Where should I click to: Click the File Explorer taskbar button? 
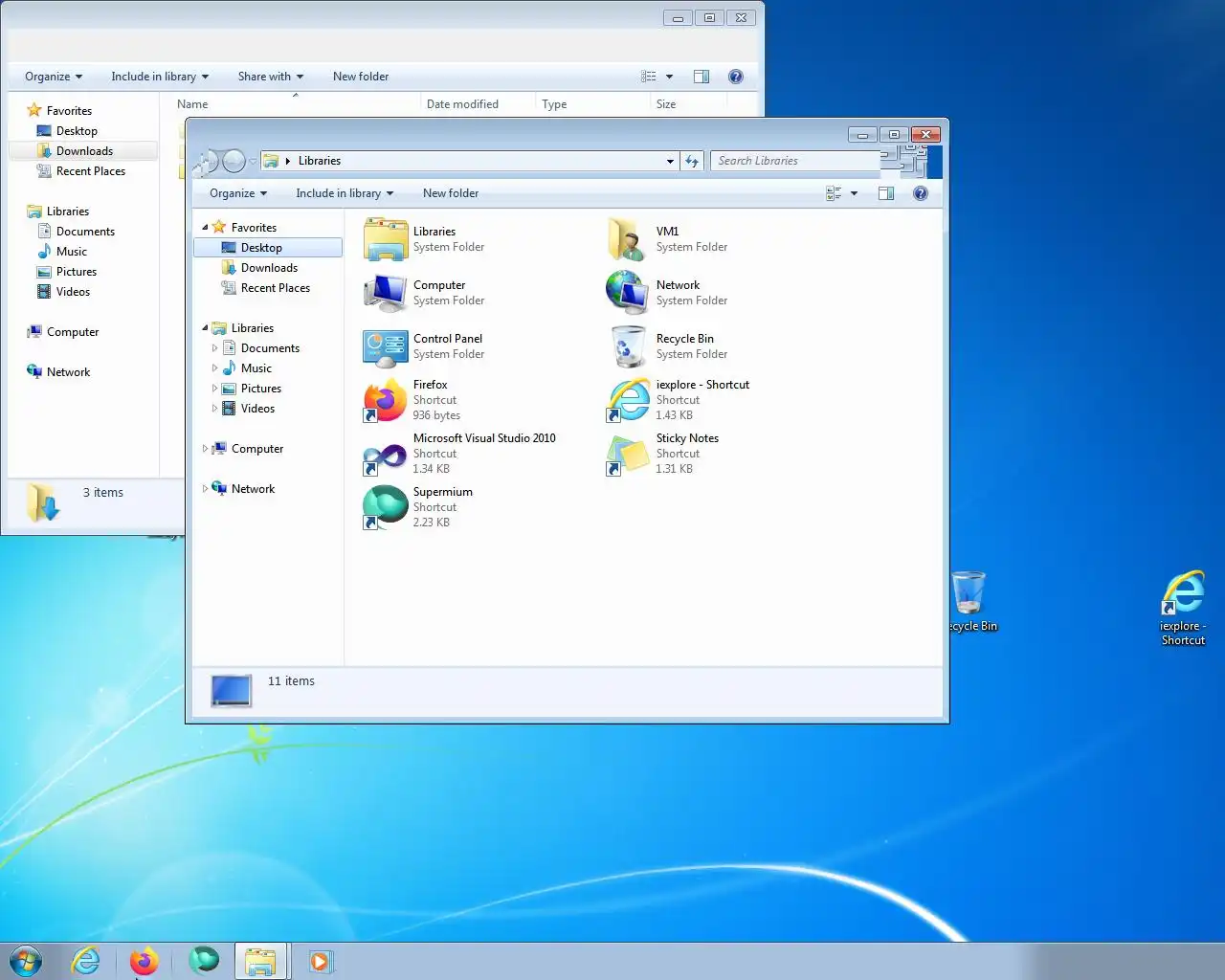click(260, 961)
